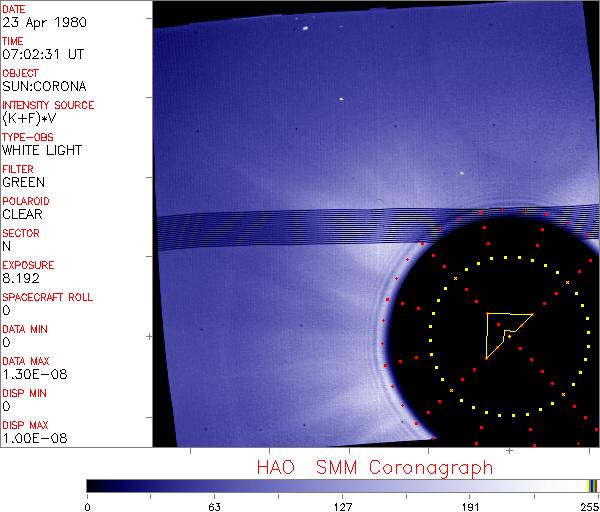Select the exposure value "8.192"

pos(21,279)
